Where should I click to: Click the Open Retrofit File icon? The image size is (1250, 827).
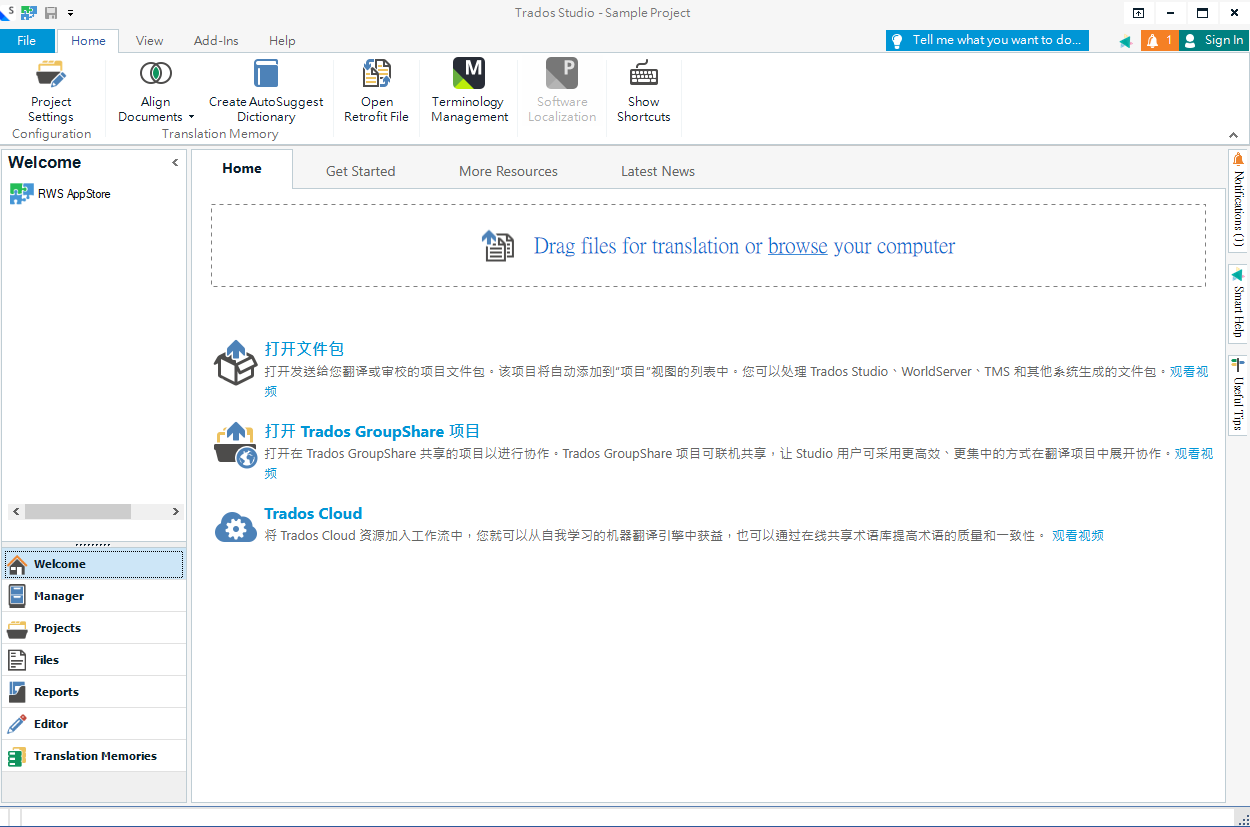pos(377,73)
